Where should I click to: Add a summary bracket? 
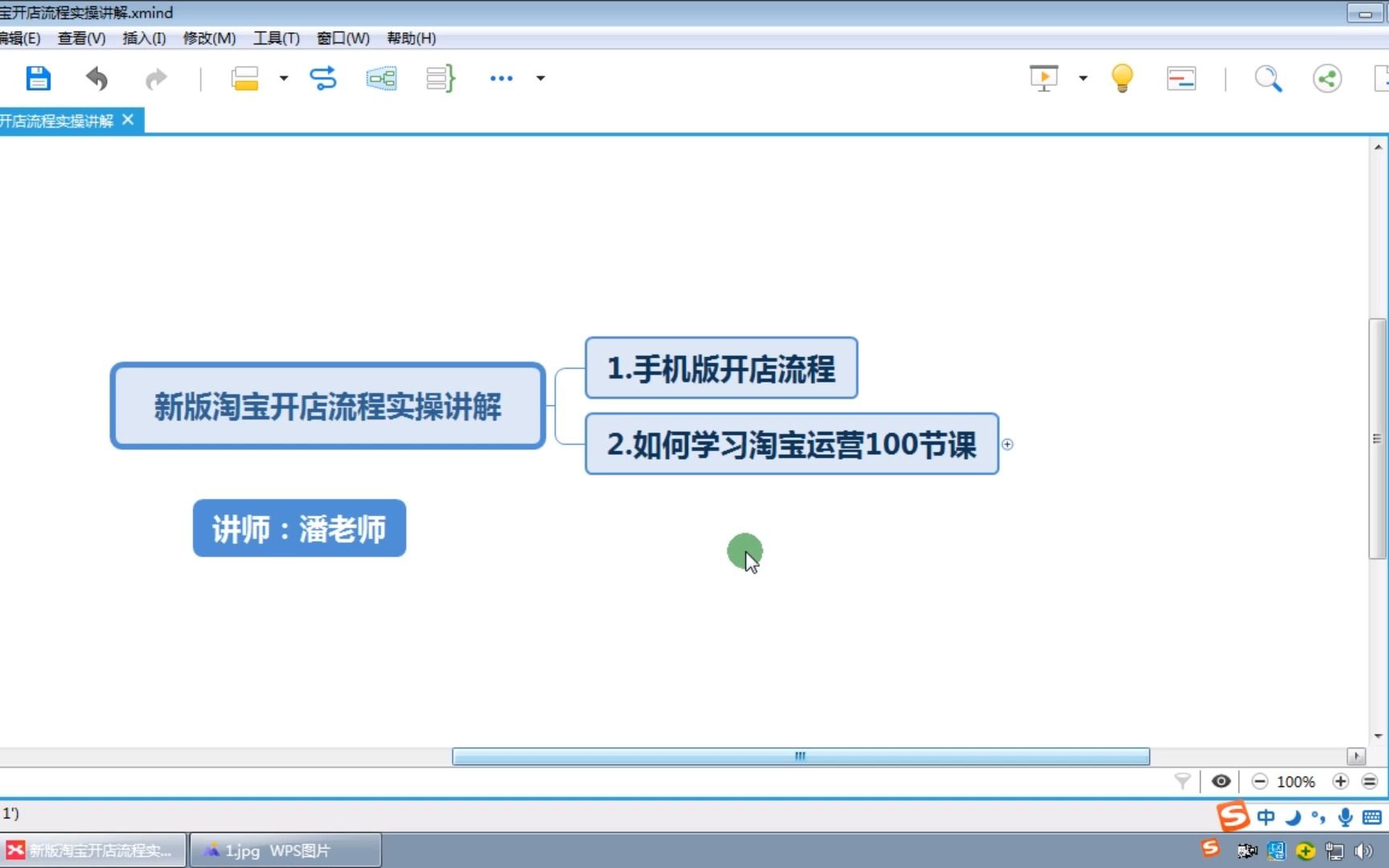click(x=440, y=79)
